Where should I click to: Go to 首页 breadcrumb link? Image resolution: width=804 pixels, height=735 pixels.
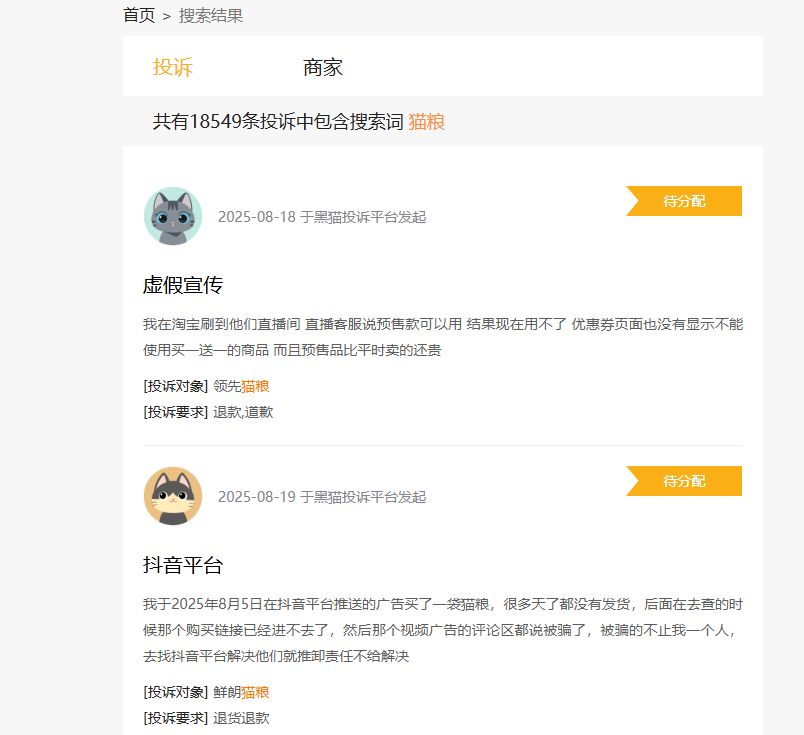click(139, 15)
